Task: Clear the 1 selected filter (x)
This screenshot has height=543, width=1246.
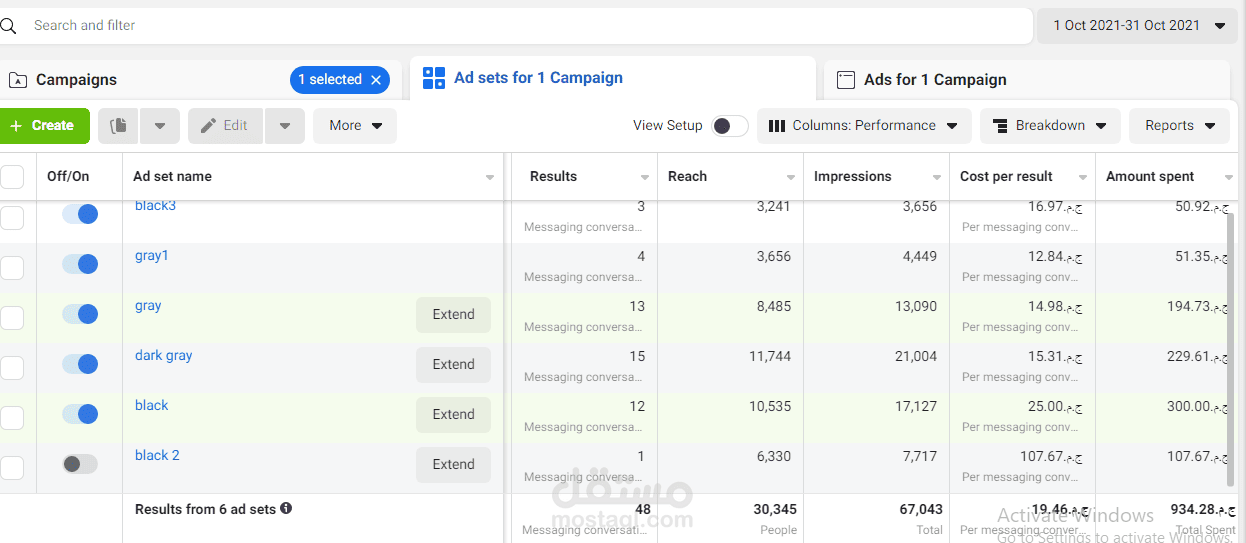Action: 376,80
